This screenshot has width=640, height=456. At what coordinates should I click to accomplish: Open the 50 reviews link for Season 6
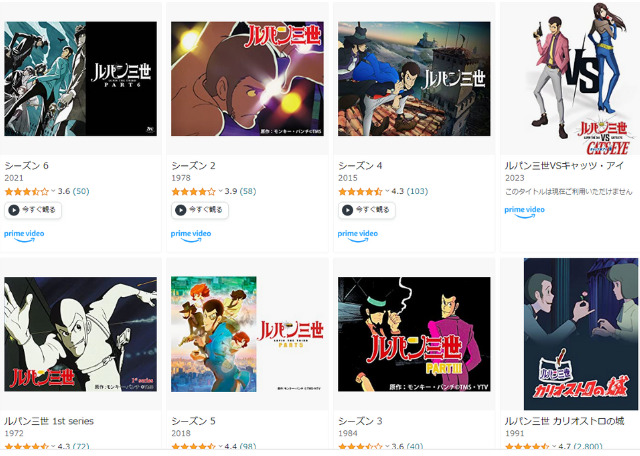[x=81, y=191]
